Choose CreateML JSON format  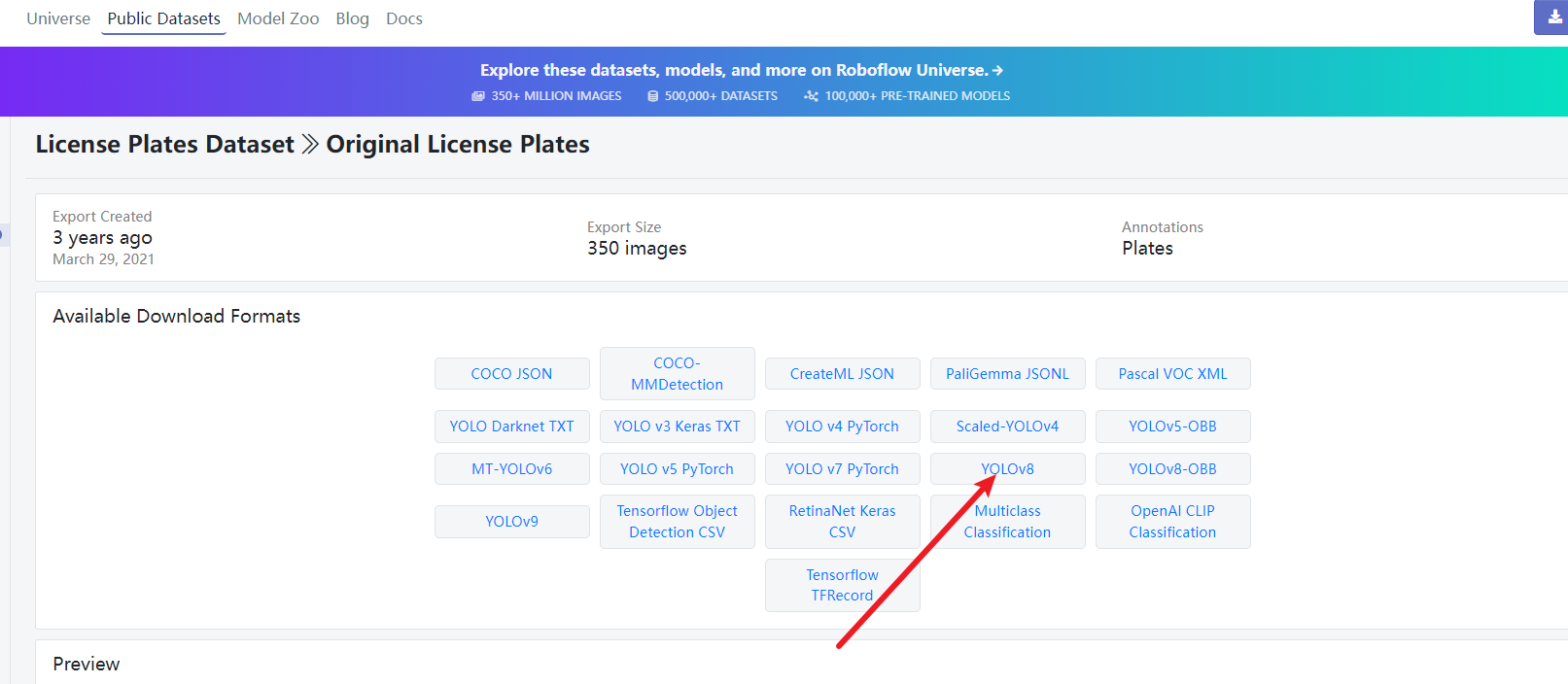point(843,374)
